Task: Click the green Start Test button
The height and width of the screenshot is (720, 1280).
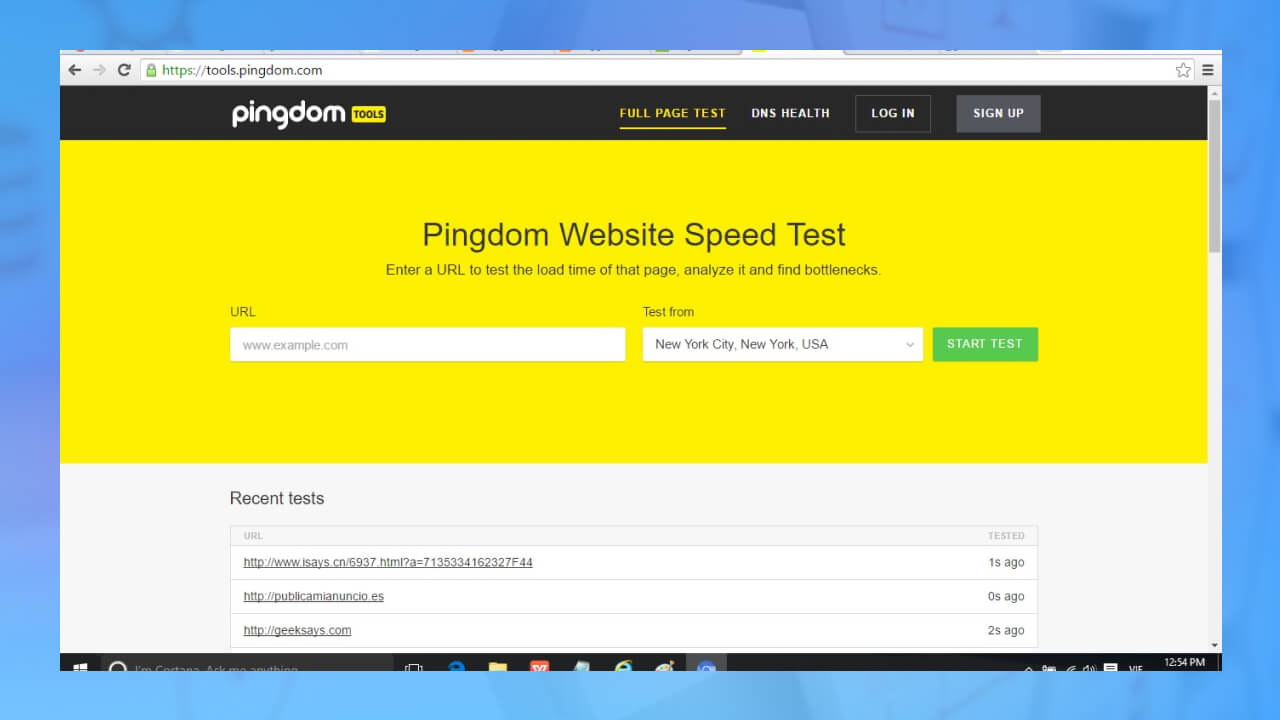Action: [x=985, y=344]
